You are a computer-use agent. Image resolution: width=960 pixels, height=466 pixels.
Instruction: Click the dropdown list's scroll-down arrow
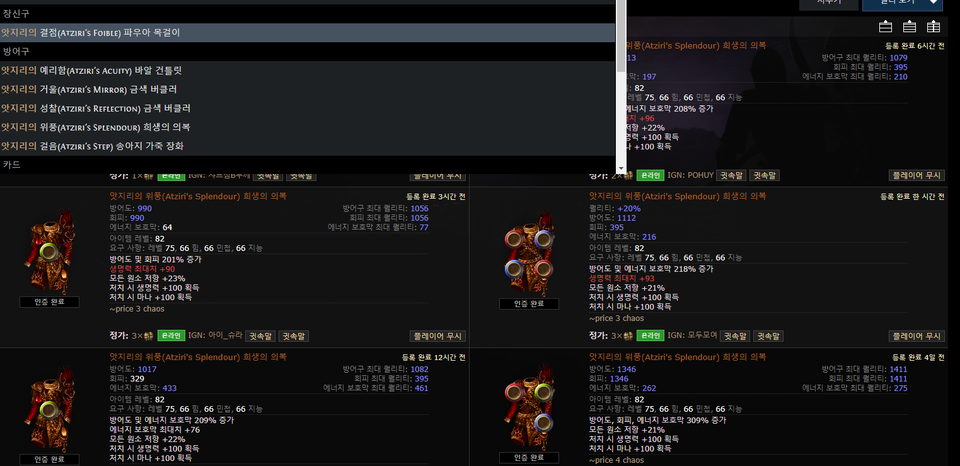coord(621,168)
